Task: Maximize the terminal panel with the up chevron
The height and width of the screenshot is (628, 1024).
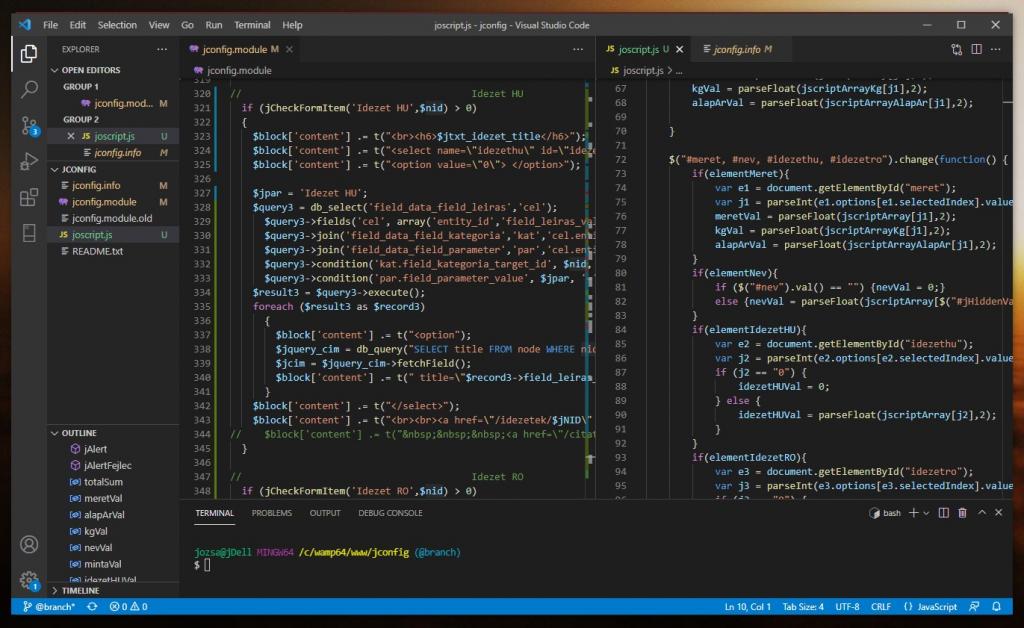Action: 981,513
